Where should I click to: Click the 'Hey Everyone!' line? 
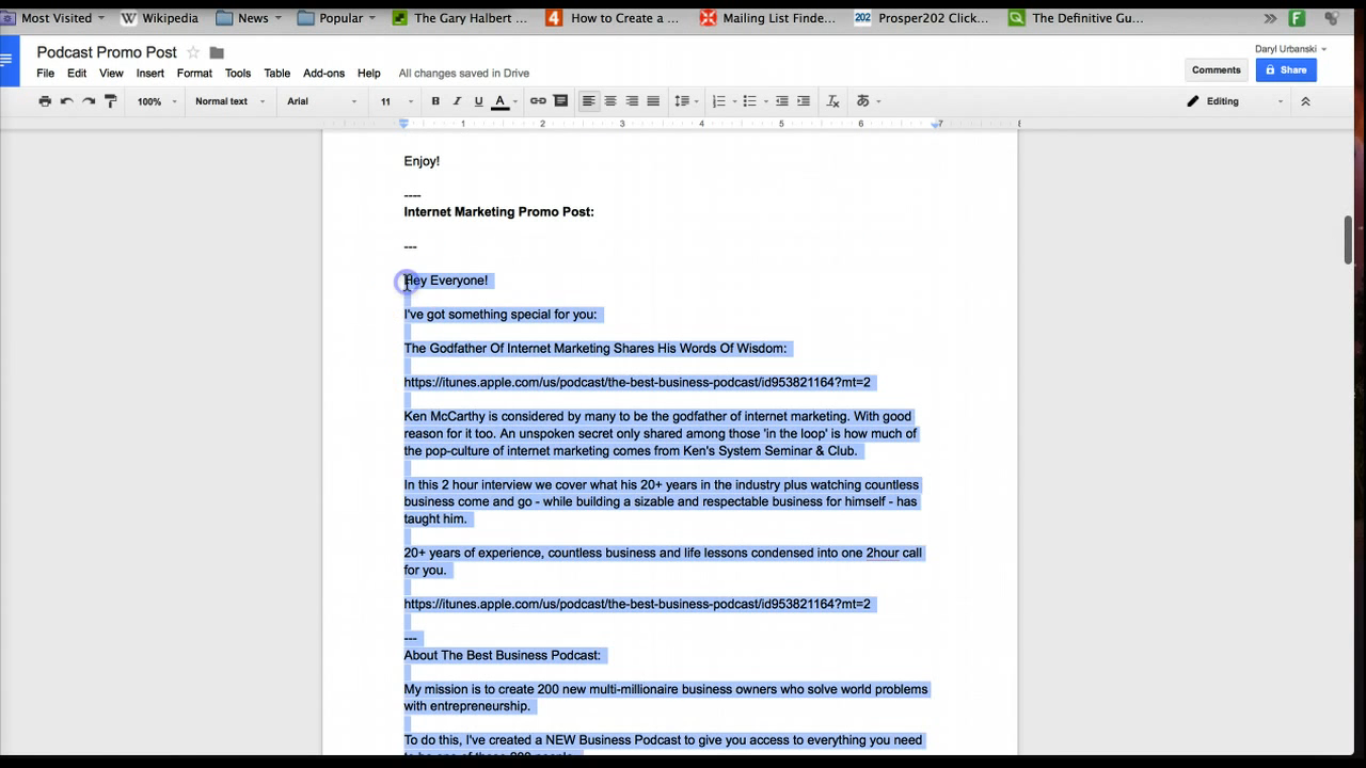pyautogui.click(x=446, y=281)
